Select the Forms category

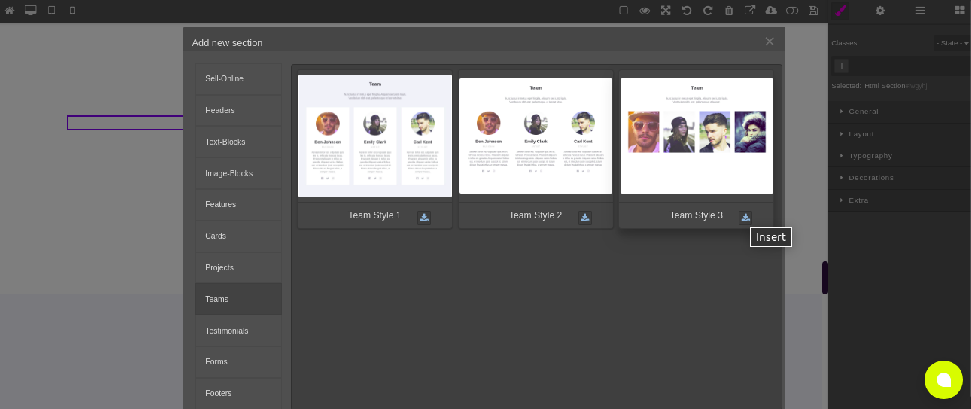[x=238, y=362]
